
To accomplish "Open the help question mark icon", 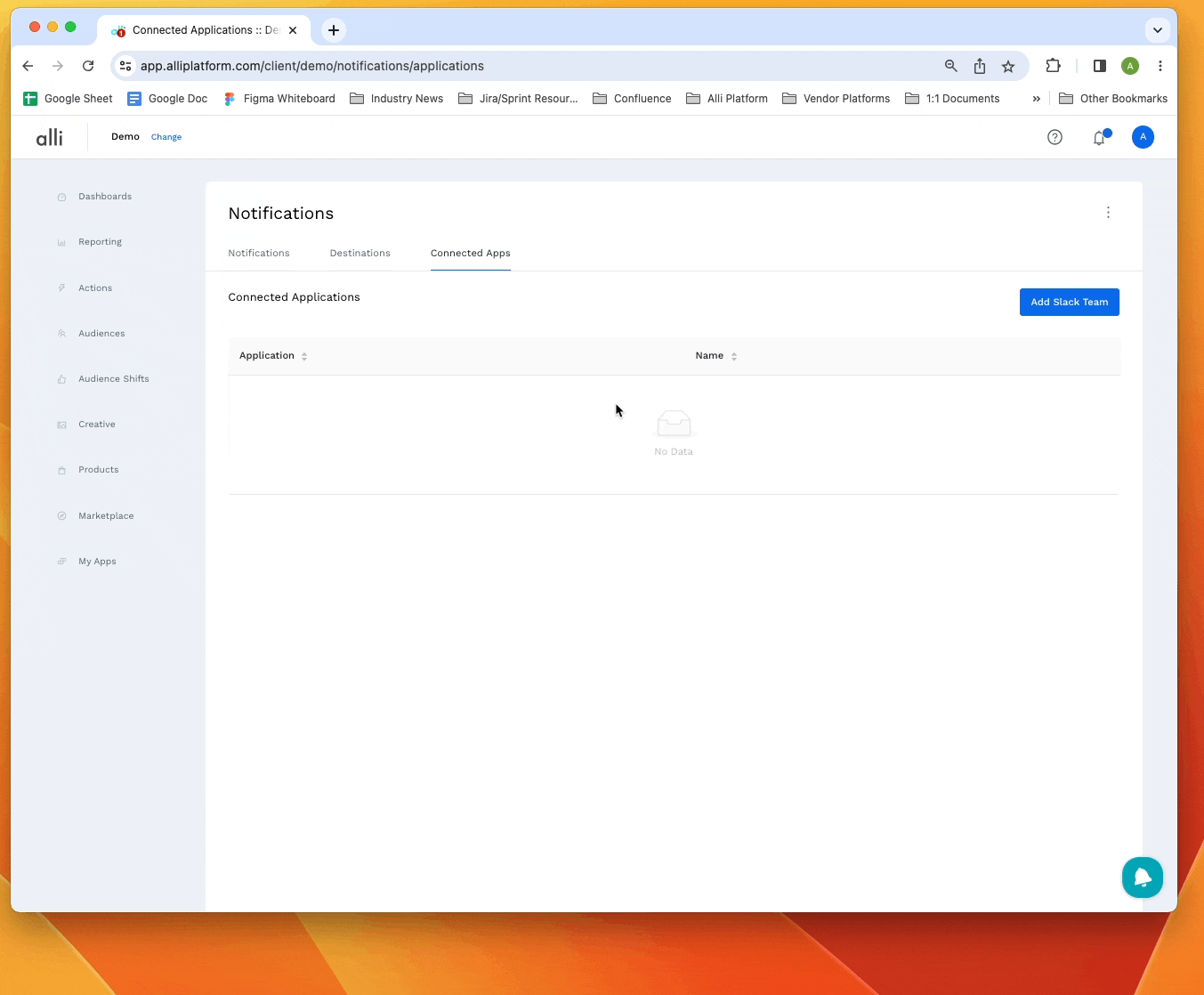I will click(x=1055, y=137).
